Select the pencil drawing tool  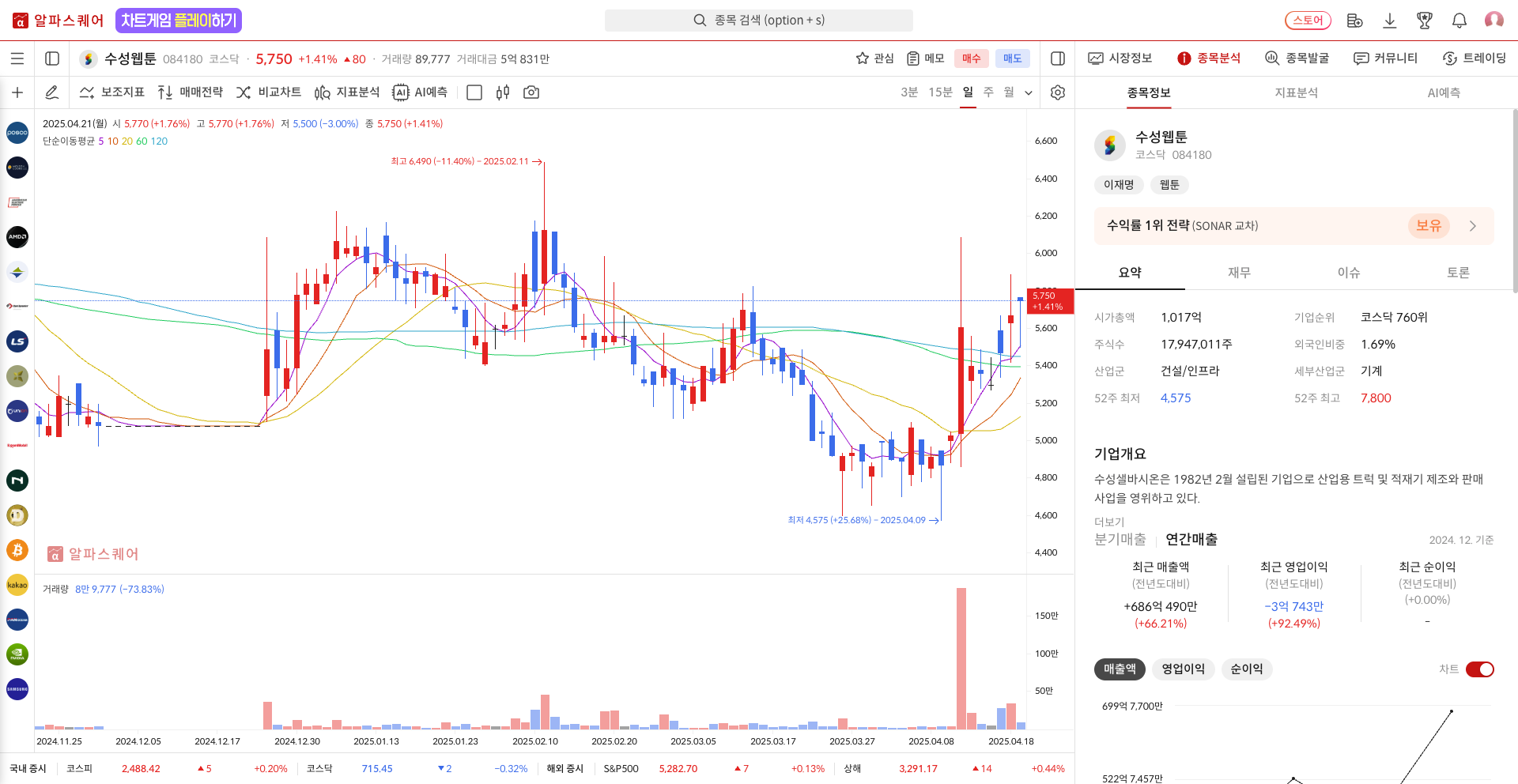pos(52,92)
